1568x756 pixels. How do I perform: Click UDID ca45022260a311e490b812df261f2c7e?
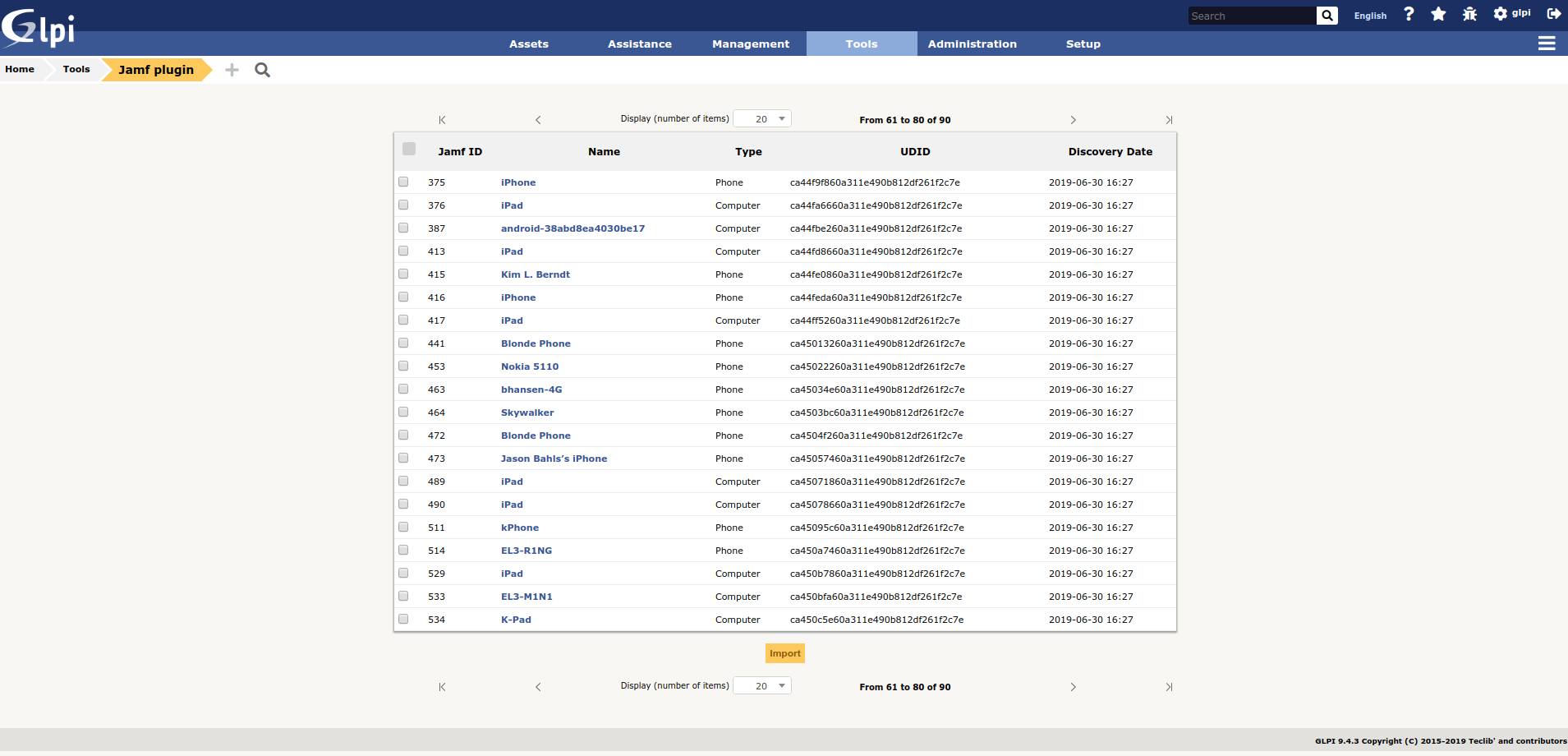(877, 366)
